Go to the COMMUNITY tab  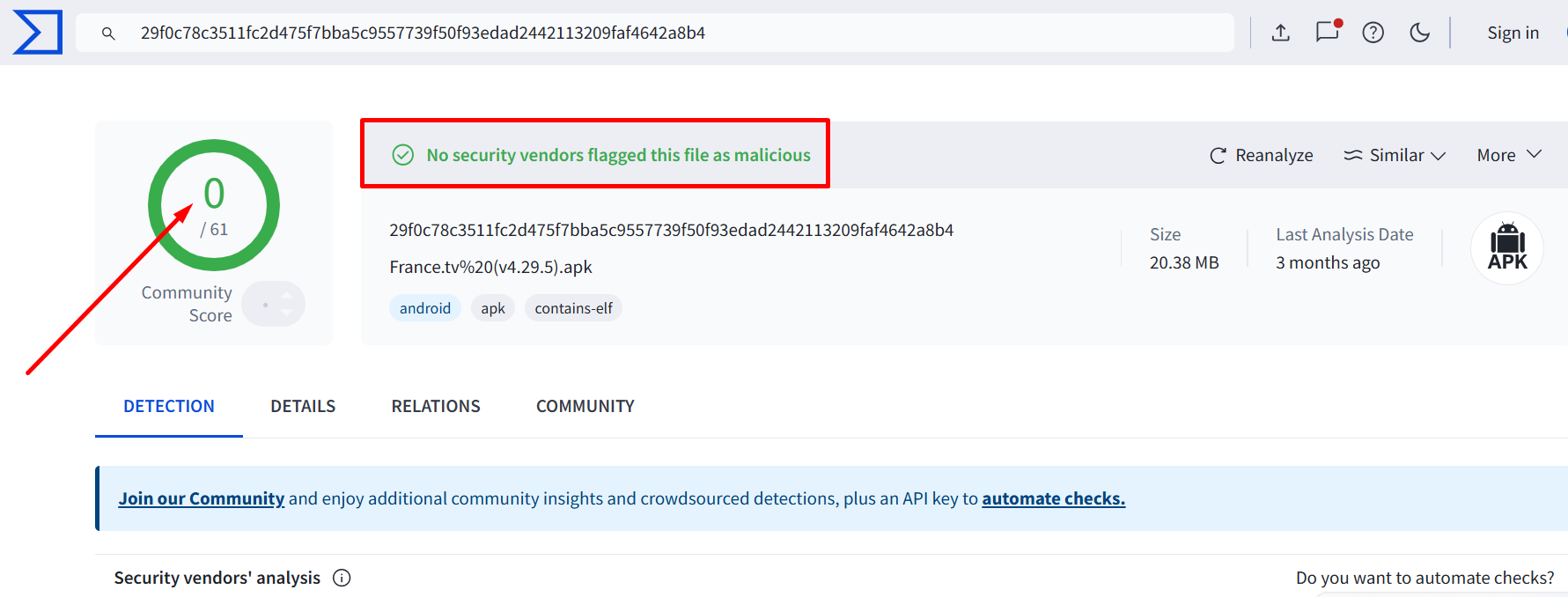point(585,406)
